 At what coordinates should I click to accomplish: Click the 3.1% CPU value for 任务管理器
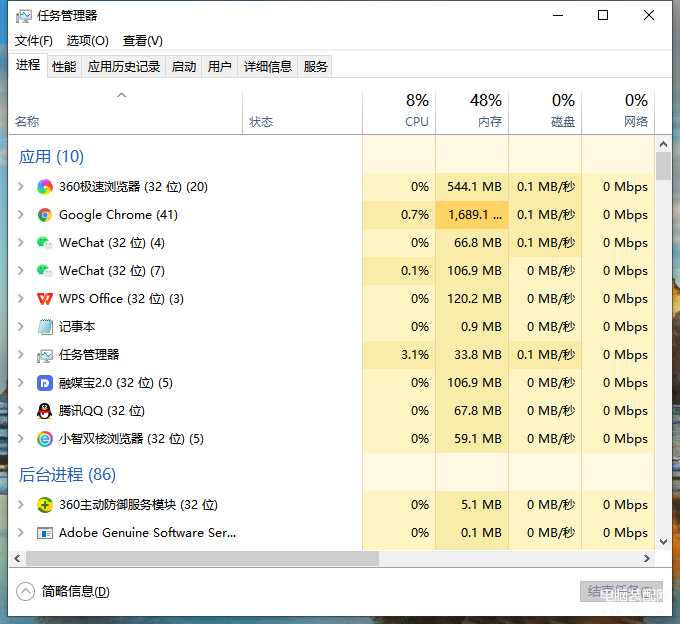[415, 355]
